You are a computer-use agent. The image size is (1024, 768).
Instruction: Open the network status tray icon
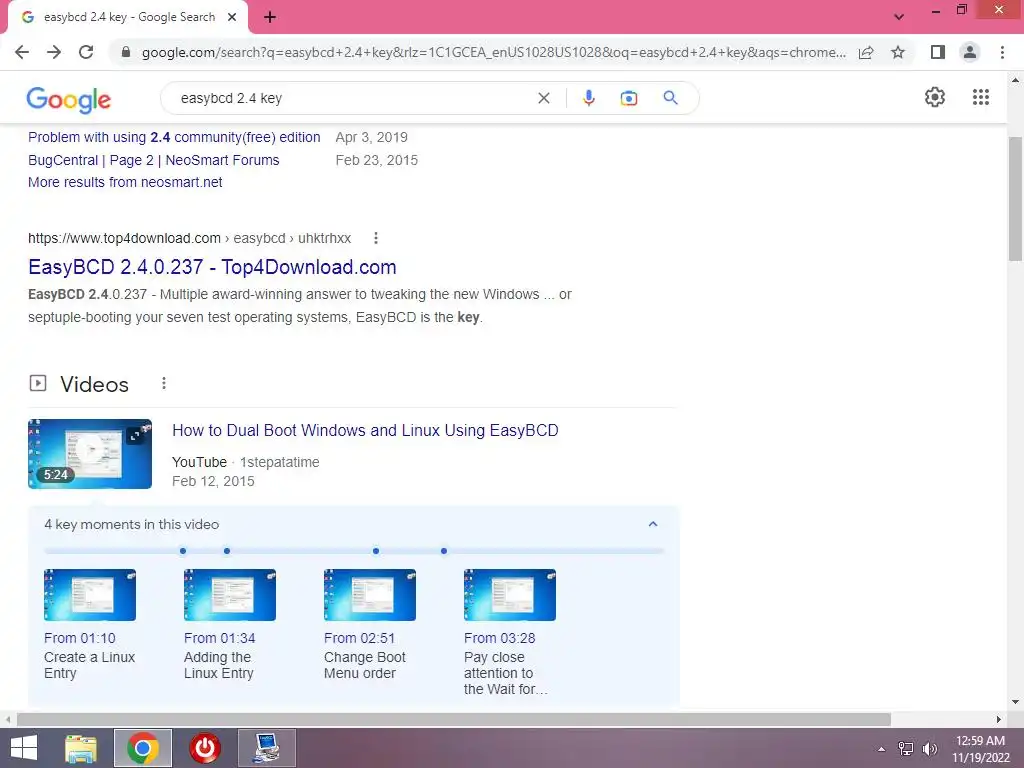click(x=906, y=749)
